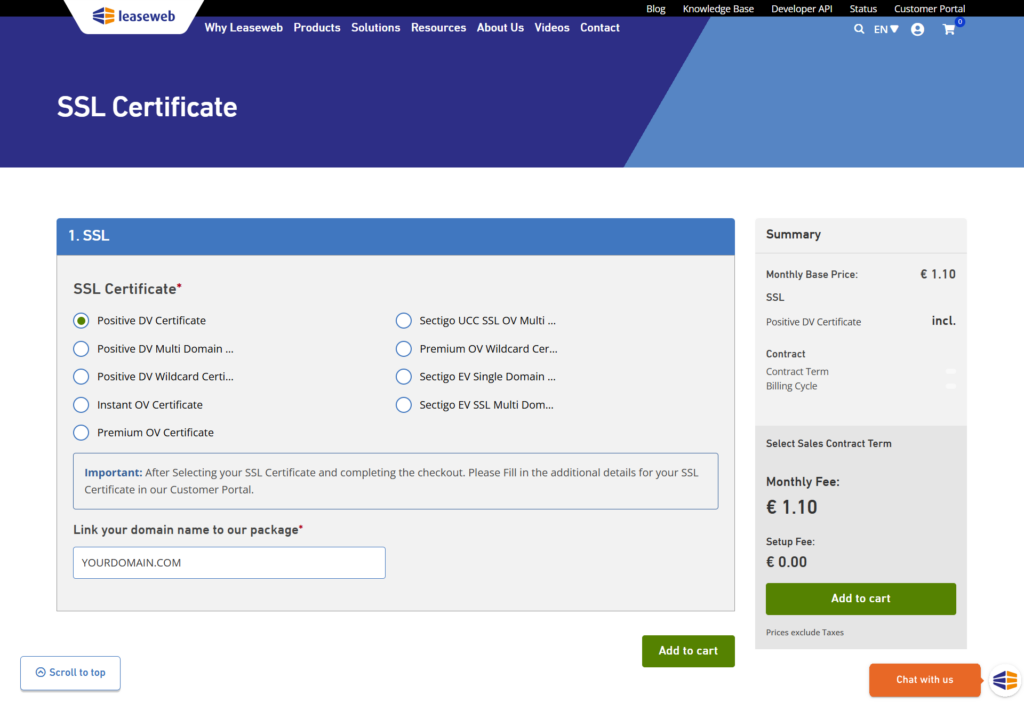This screenshot has width=1024, height=710.
Task: Go to the Customer Portal
Action: [x=929, y=8]
